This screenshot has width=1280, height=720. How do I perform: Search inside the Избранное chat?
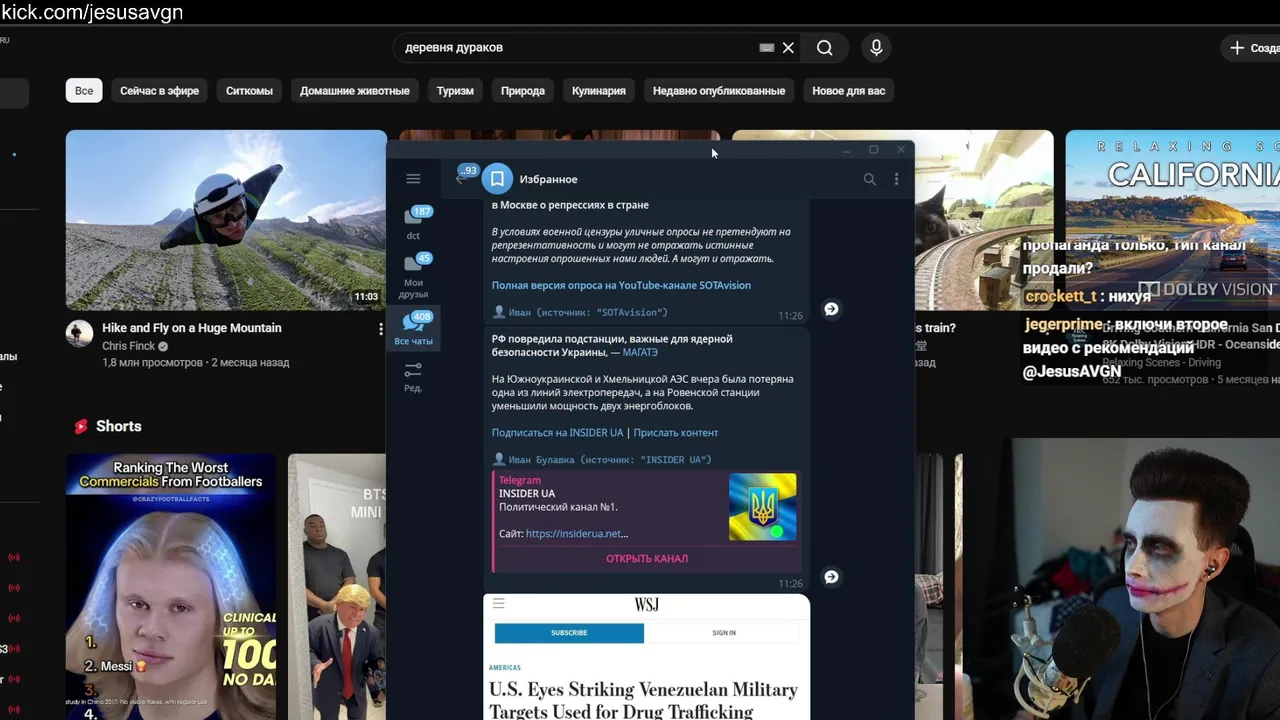(x=869, y=179)
